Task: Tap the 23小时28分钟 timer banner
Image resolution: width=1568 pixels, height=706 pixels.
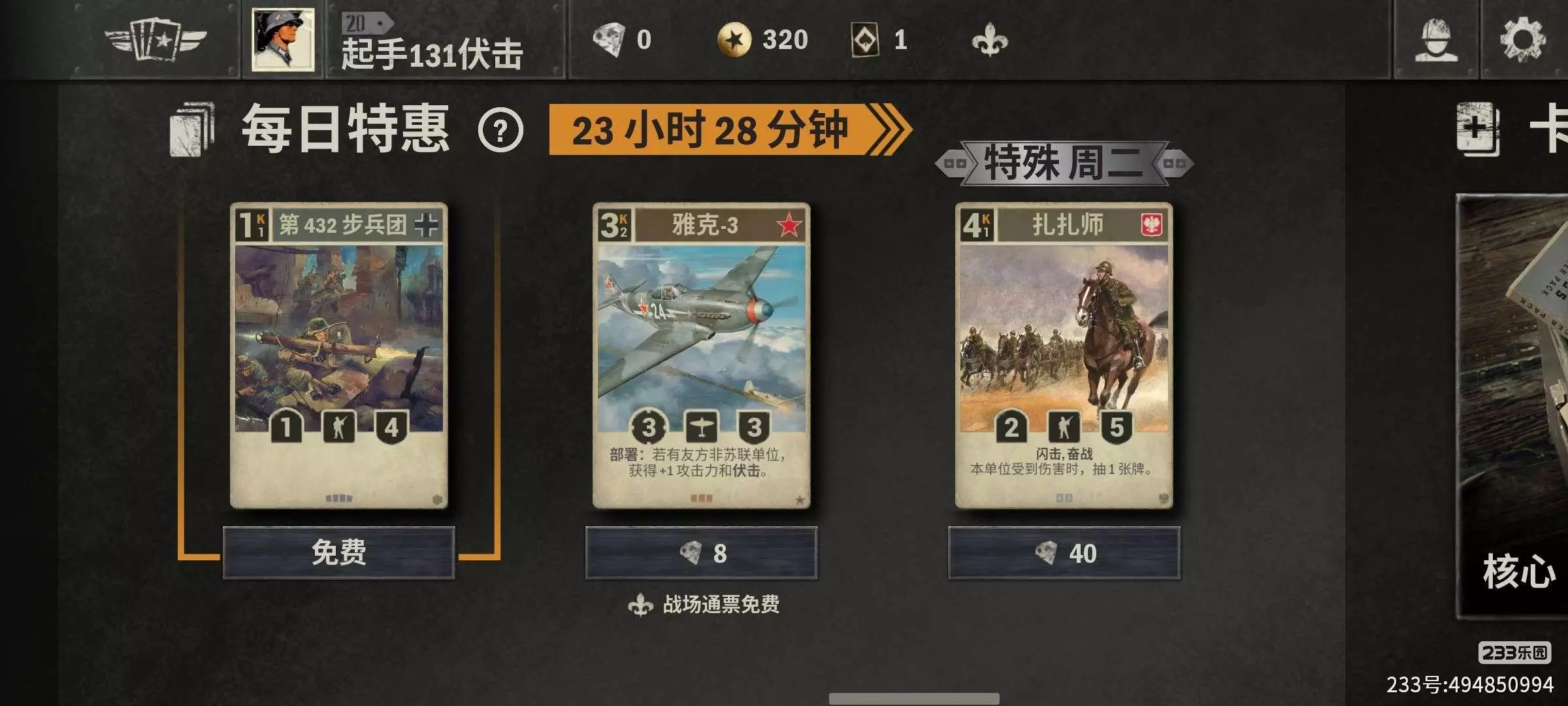Action: click(x=729, y=129)
